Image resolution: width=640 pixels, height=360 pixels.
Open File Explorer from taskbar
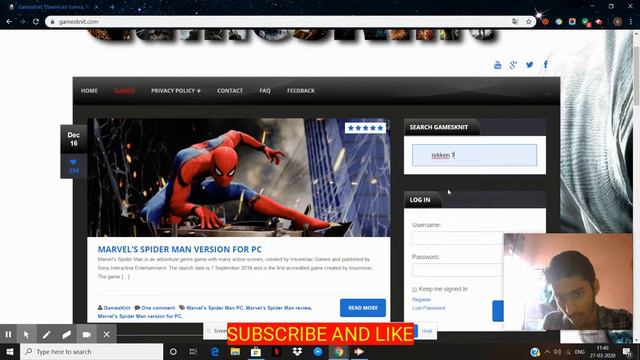click(x=235, y=351)
